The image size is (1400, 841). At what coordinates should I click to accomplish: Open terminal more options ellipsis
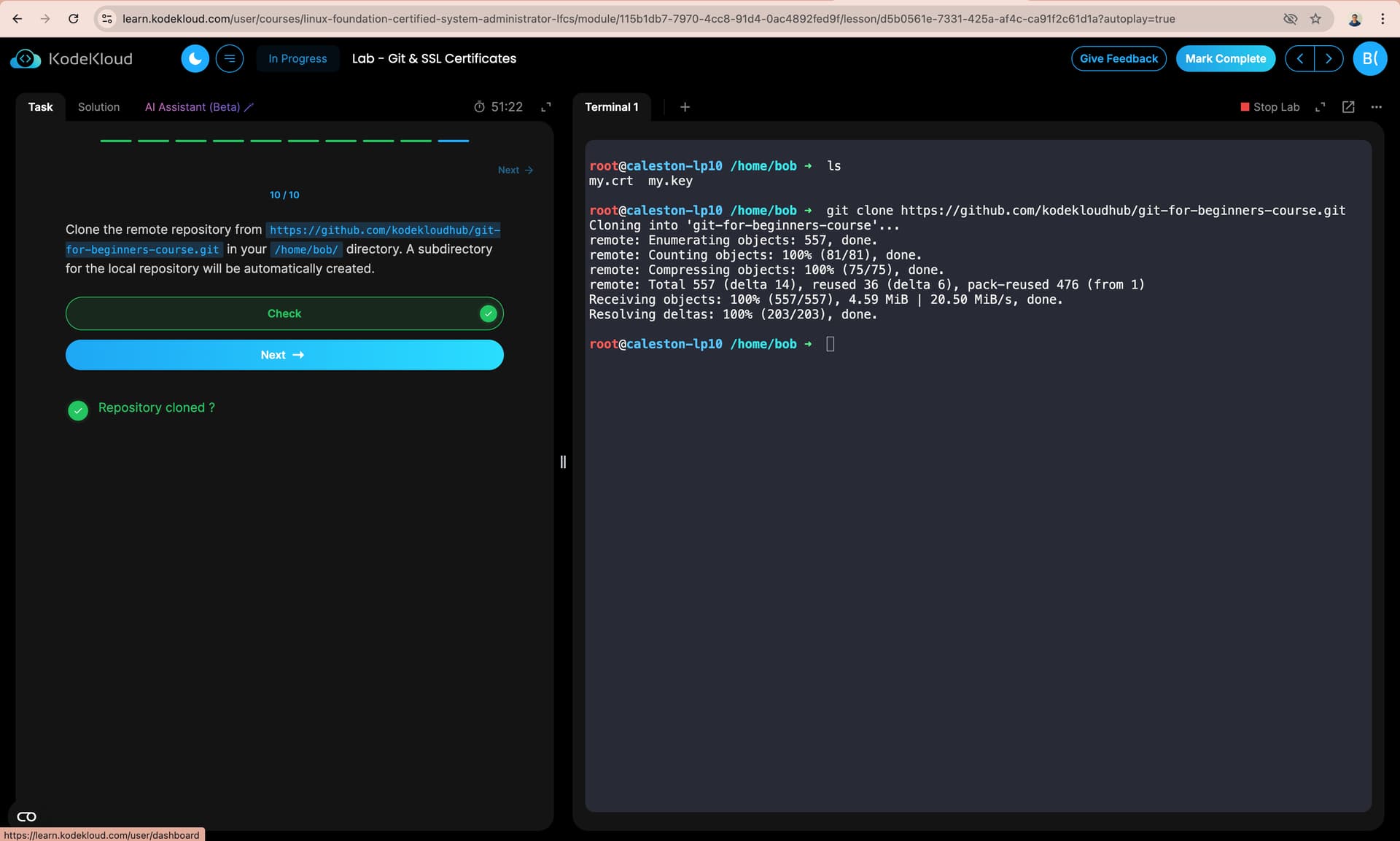(x=1376, y=107)
